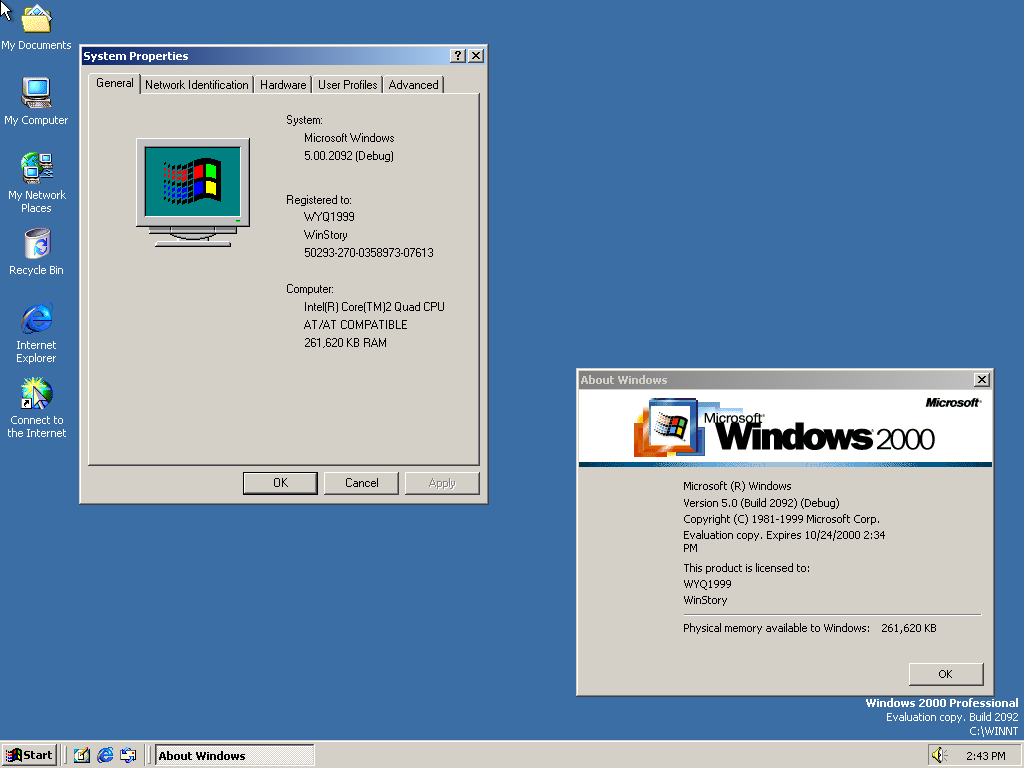
Task: Click OK in System Properties
Action: (x=280, y=483)
